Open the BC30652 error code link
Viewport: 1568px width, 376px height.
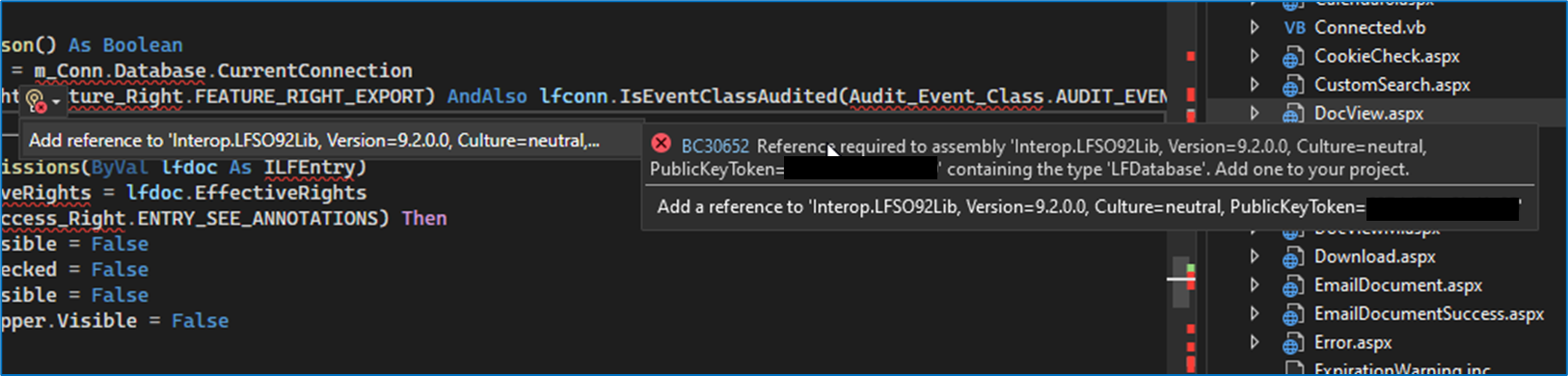715,147
